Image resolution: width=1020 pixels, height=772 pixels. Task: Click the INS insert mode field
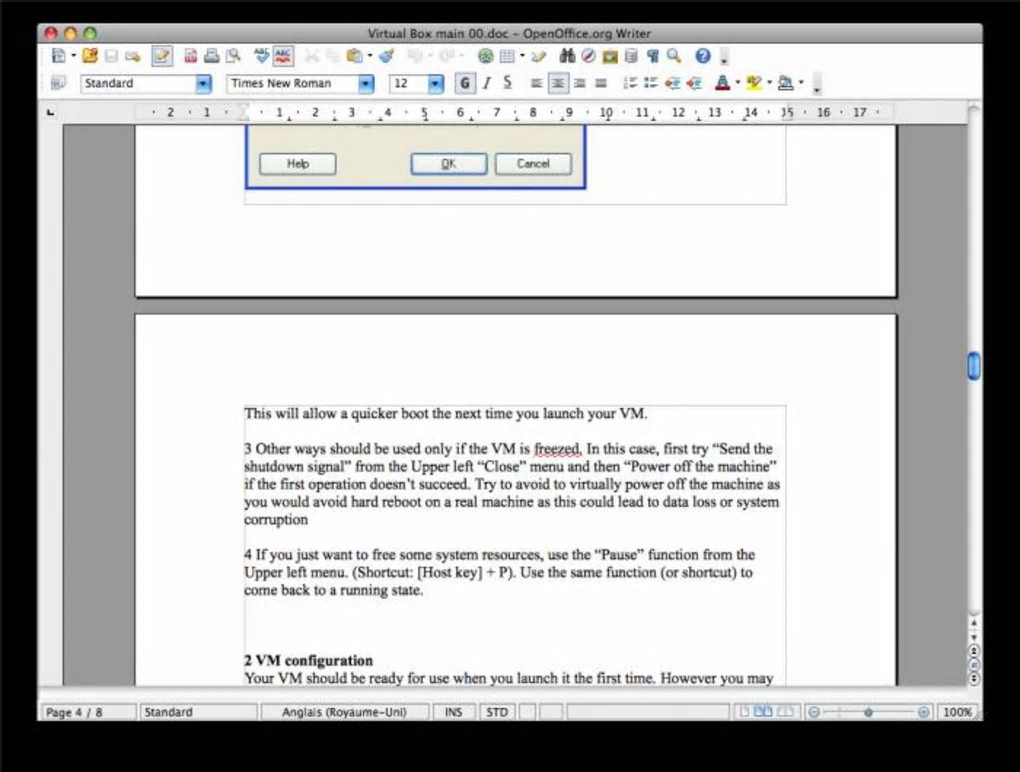tap(453, 712)
